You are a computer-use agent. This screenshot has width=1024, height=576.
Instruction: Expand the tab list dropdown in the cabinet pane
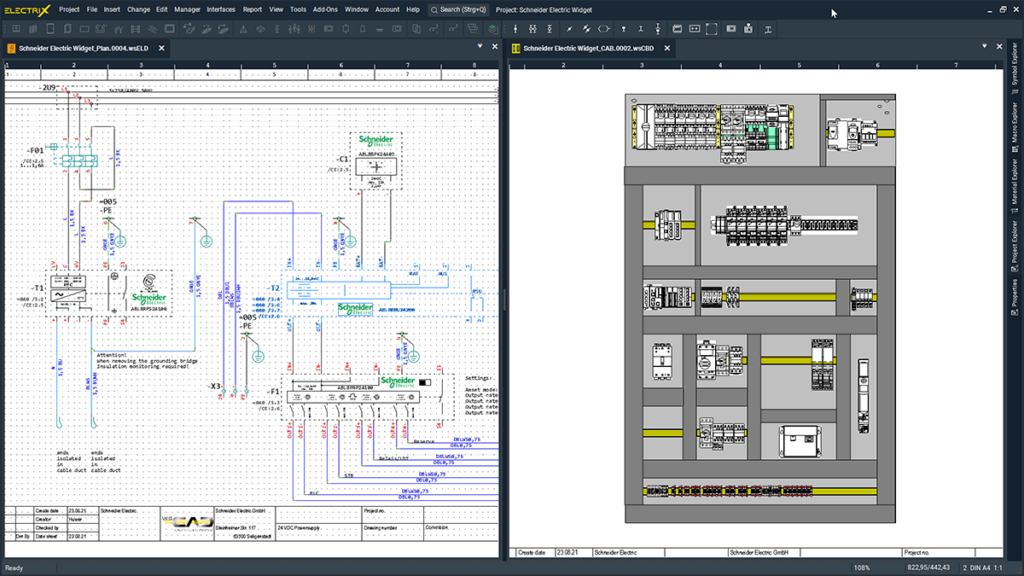tap(984, 46)
